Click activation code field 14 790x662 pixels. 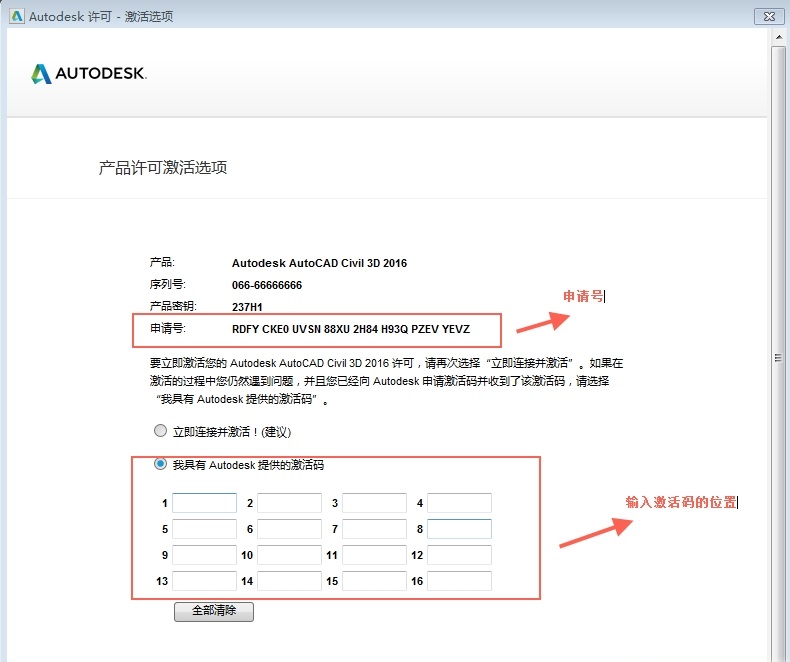289,581
